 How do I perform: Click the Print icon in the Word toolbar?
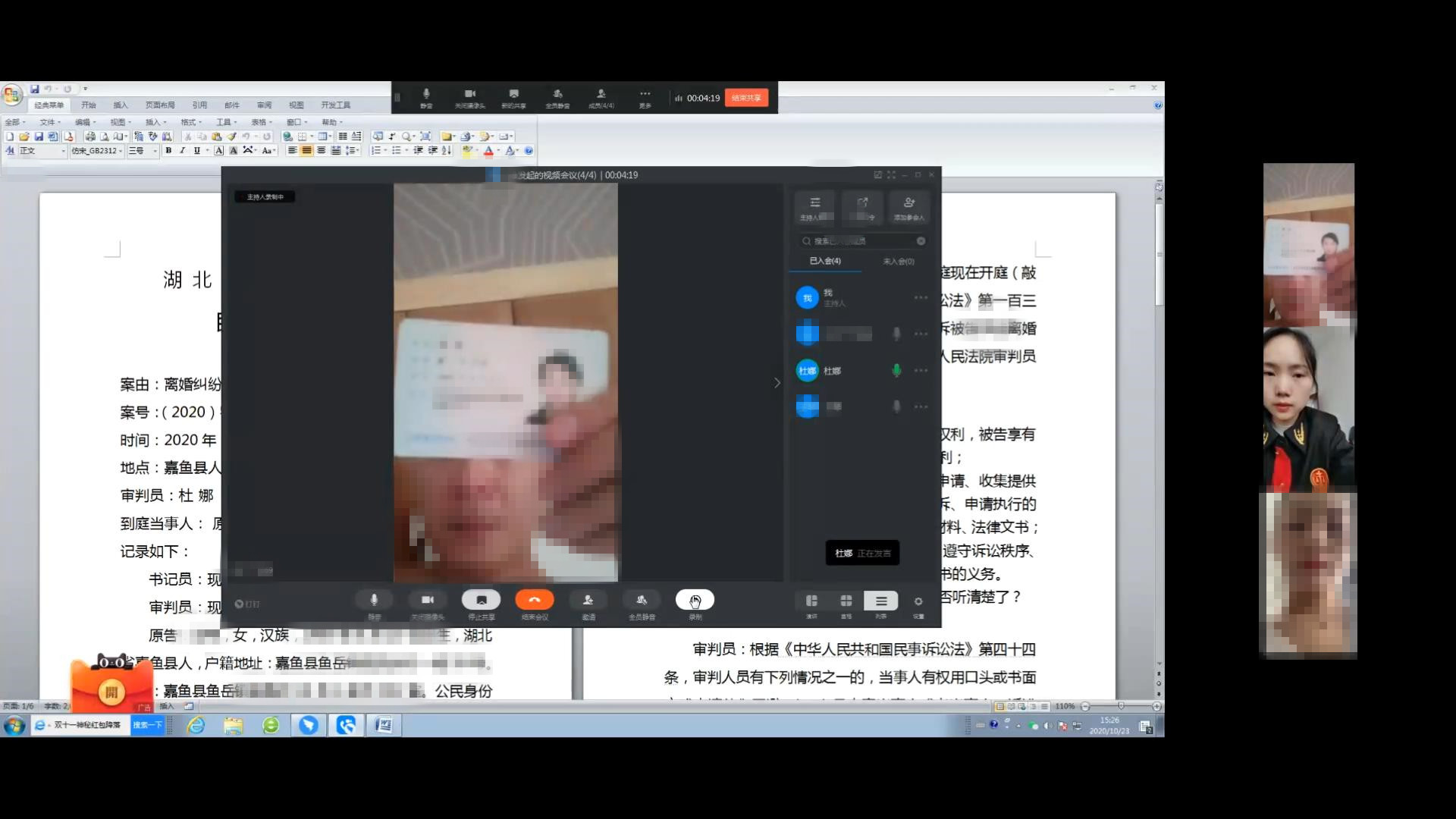point(90,136)
